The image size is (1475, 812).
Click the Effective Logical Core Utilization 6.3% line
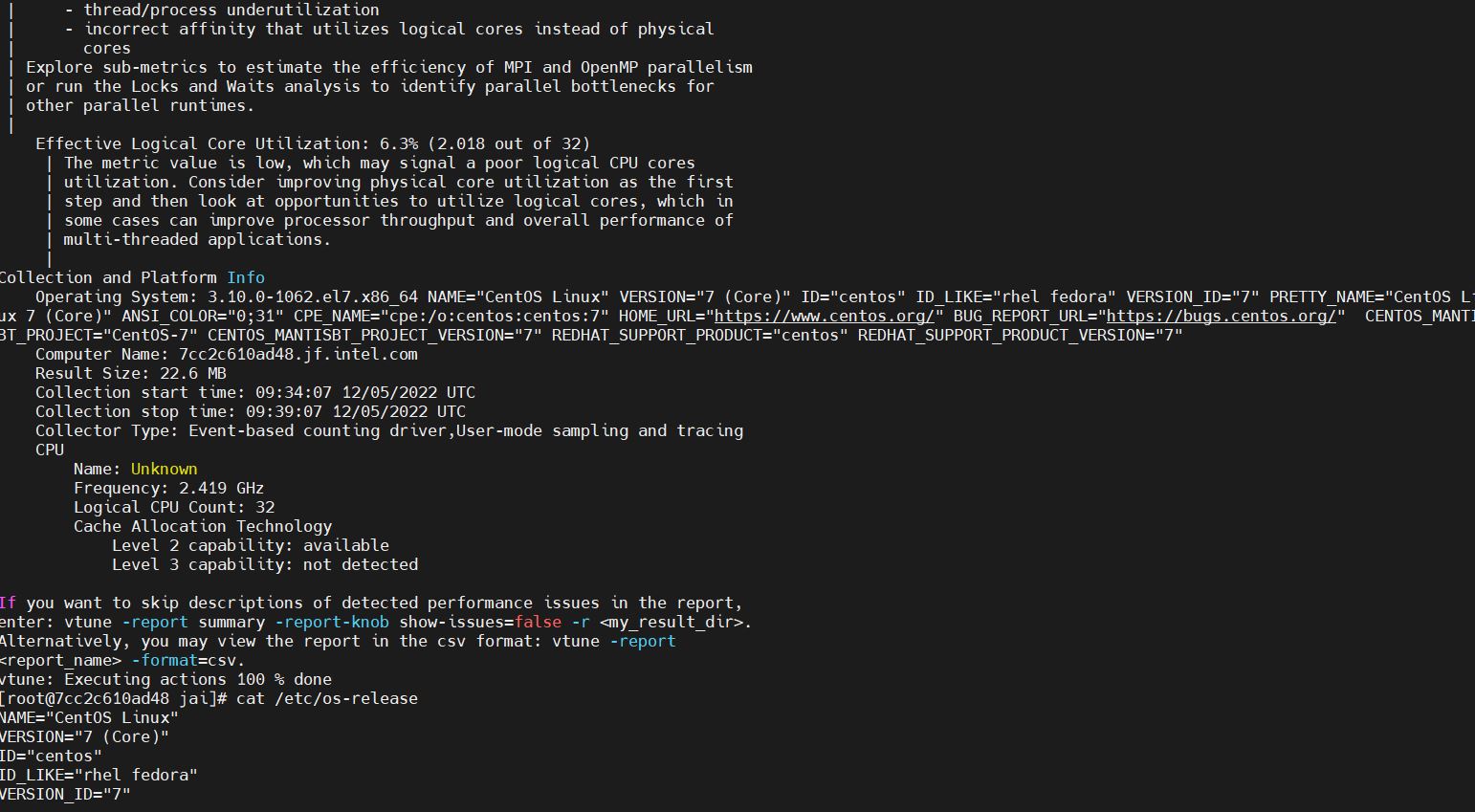313,143
